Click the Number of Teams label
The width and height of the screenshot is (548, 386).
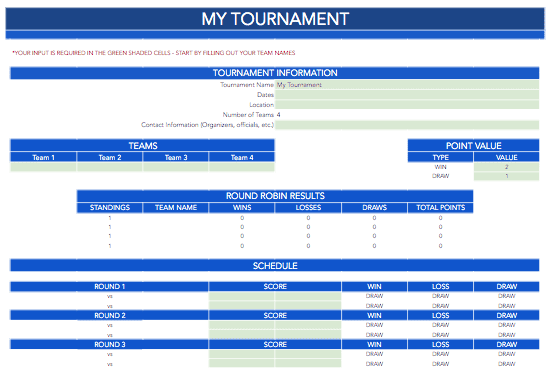click(x=248, y=115)
